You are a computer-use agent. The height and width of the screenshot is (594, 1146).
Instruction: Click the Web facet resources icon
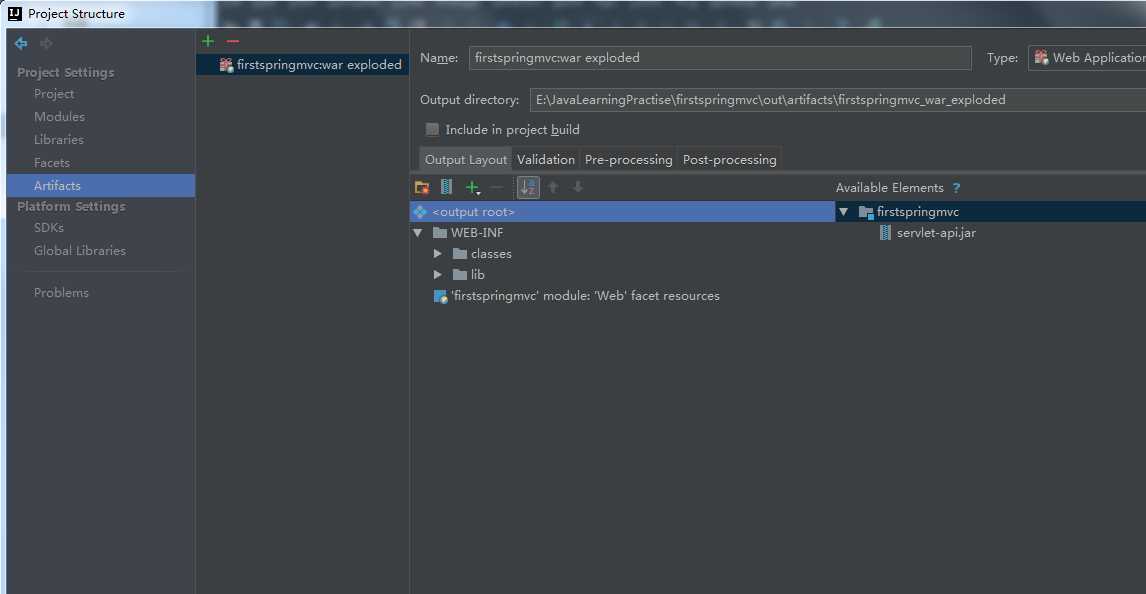coord(440,296)
